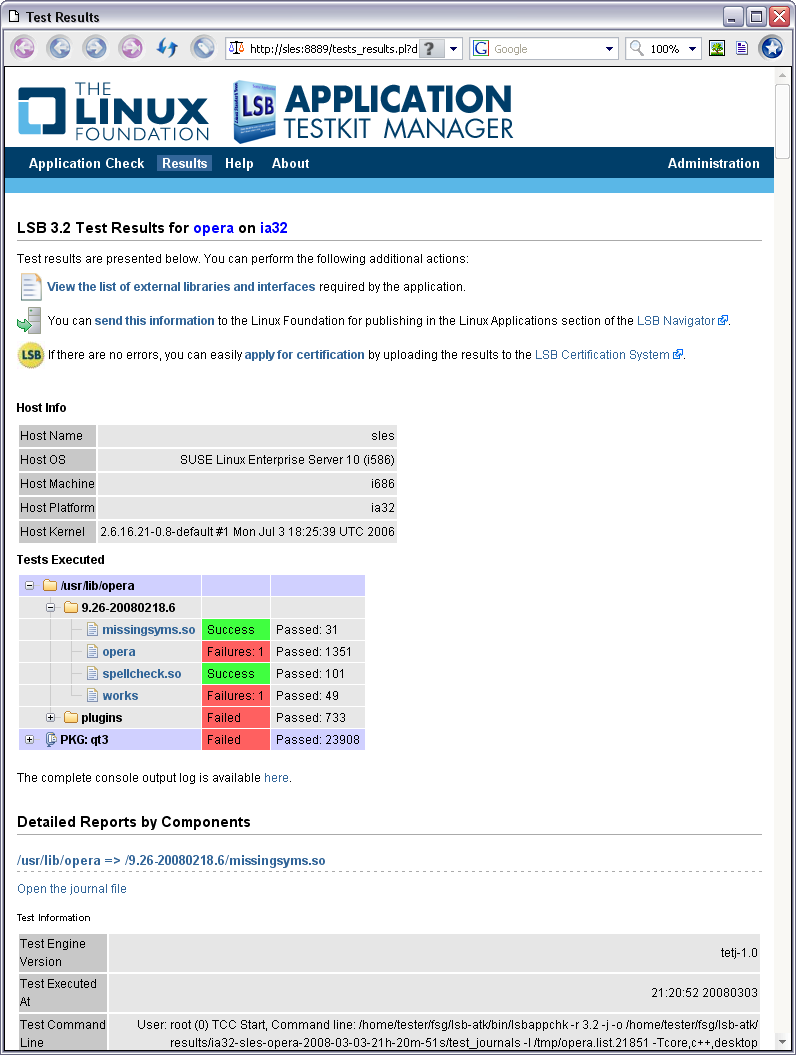Image resolution: width=796 pixels, height=1055 pixels.
Task: Click the fast forward navigation button
Action: (131, 48)
